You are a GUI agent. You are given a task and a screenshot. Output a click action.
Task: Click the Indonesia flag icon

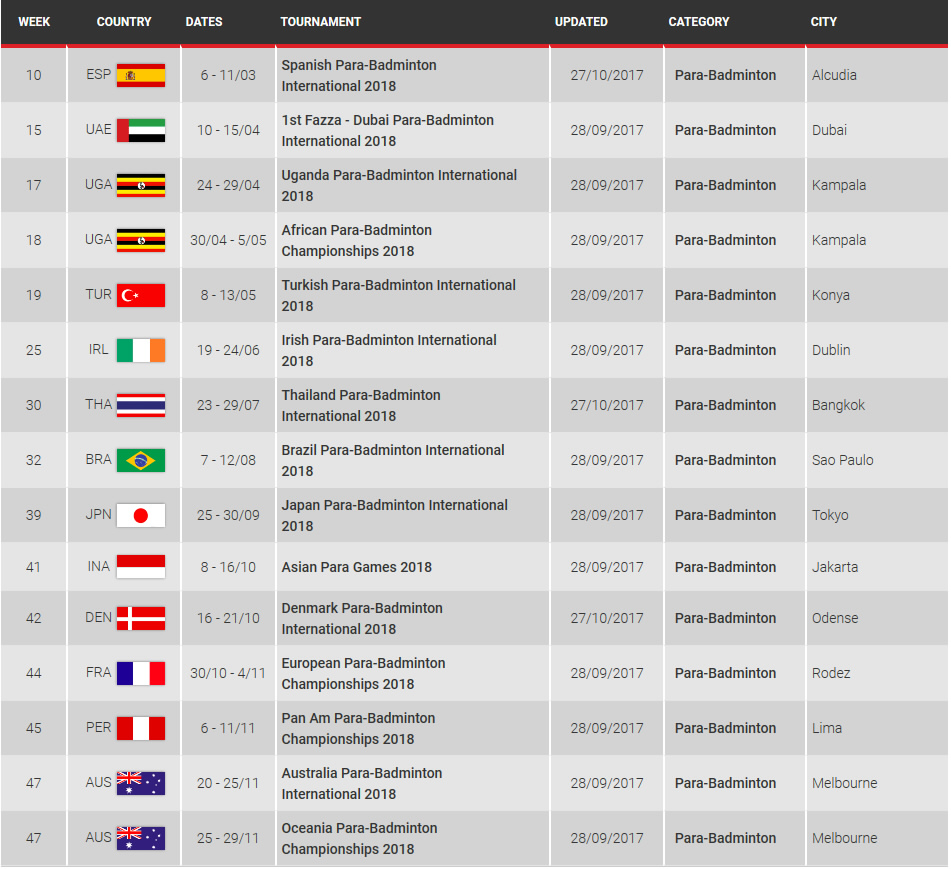141,567
